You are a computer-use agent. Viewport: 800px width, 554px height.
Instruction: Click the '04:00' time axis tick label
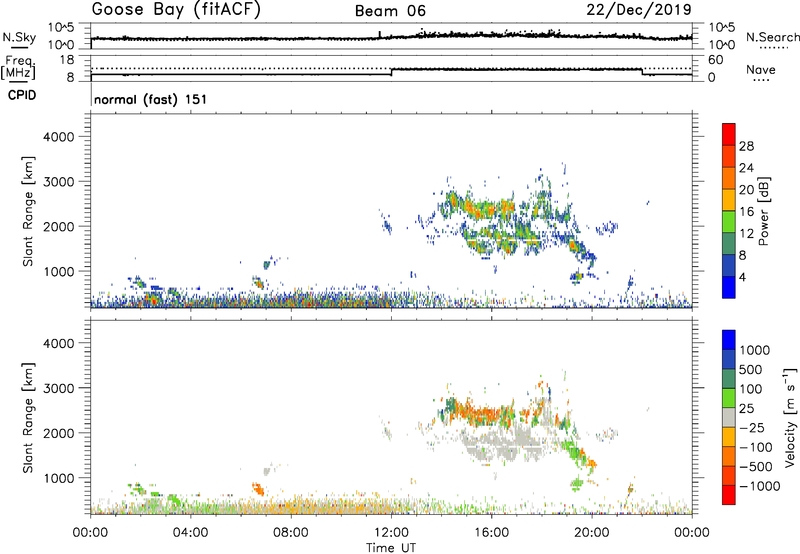click(x=190, y=533)
